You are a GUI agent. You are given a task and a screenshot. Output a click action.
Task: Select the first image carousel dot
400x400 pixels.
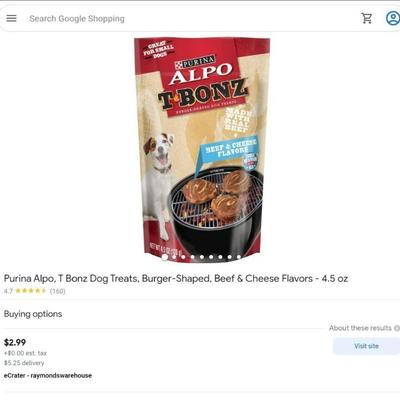(x=165, y=257)
